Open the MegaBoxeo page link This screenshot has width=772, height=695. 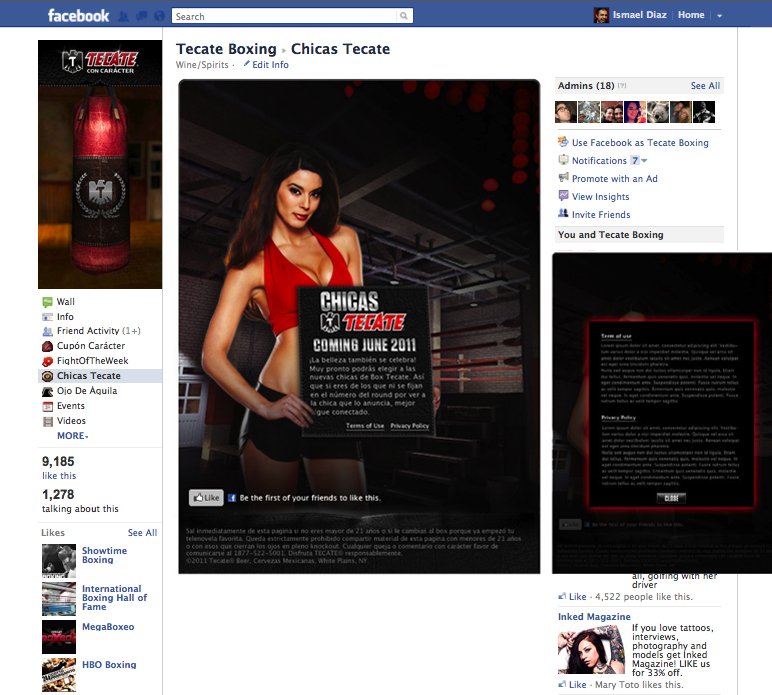[x=108, y=627]
